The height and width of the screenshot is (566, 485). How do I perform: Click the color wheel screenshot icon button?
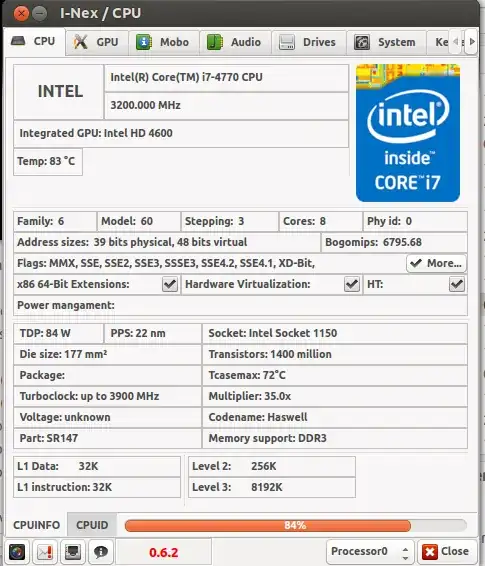17,552
